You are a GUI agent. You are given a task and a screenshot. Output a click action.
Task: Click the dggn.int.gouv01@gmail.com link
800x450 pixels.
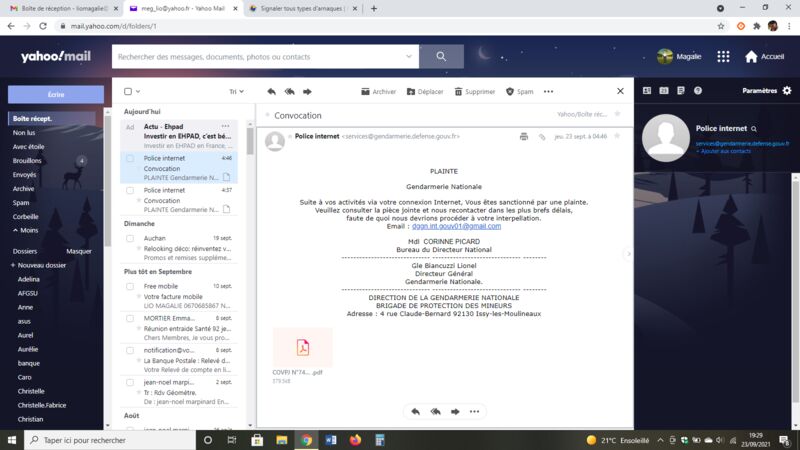(x=456, y=226)
